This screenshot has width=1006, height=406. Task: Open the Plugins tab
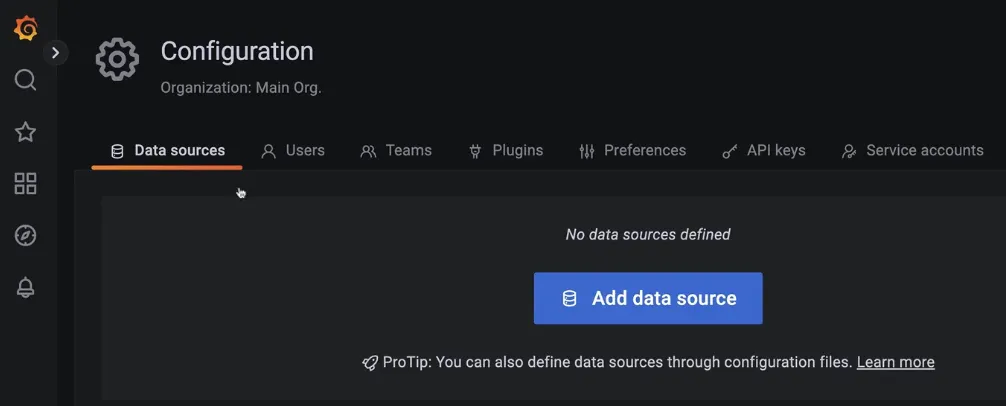pos(506,151)
